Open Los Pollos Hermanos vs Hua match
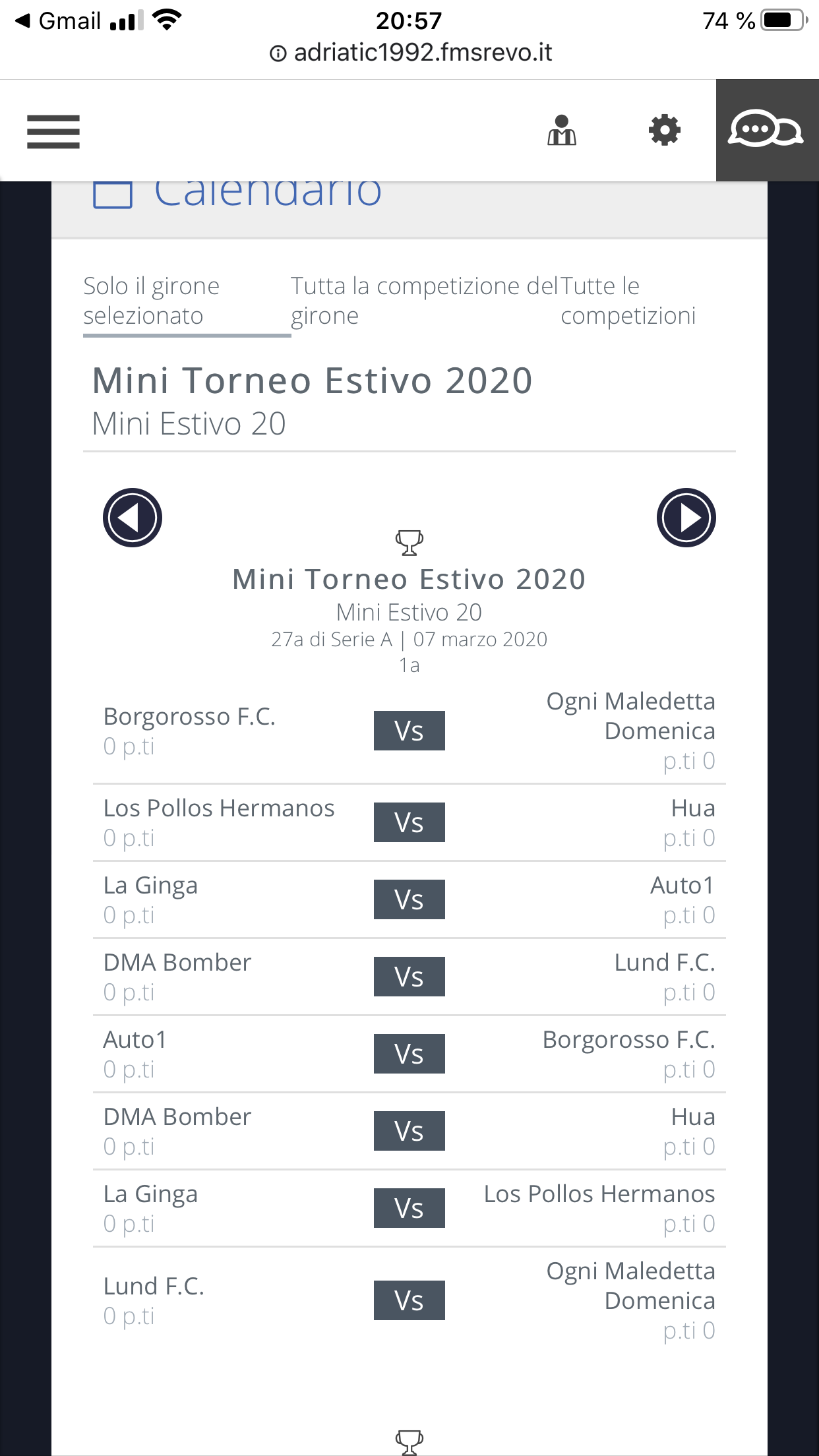This screenshot has width=819, height=1456. click(x=409, y=822)
